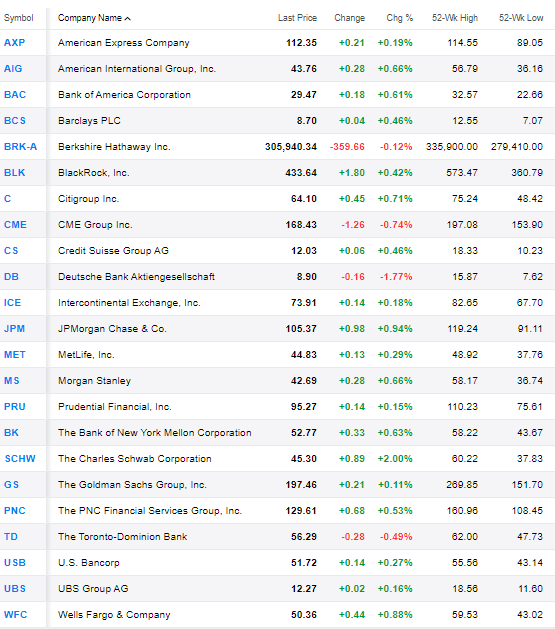
Task: Open the GS ticker link
Action: point(11,485)
